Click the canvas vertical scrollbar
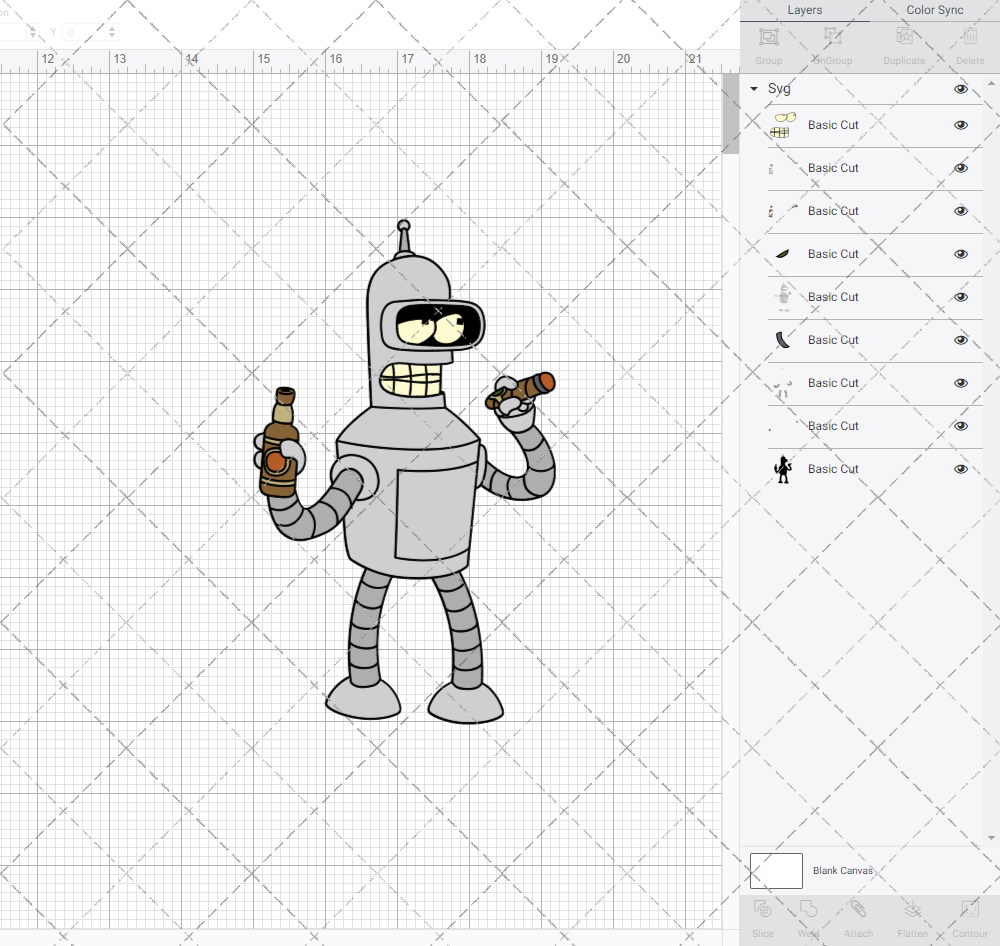This screenshot has width=1000, height=946. 729,110
